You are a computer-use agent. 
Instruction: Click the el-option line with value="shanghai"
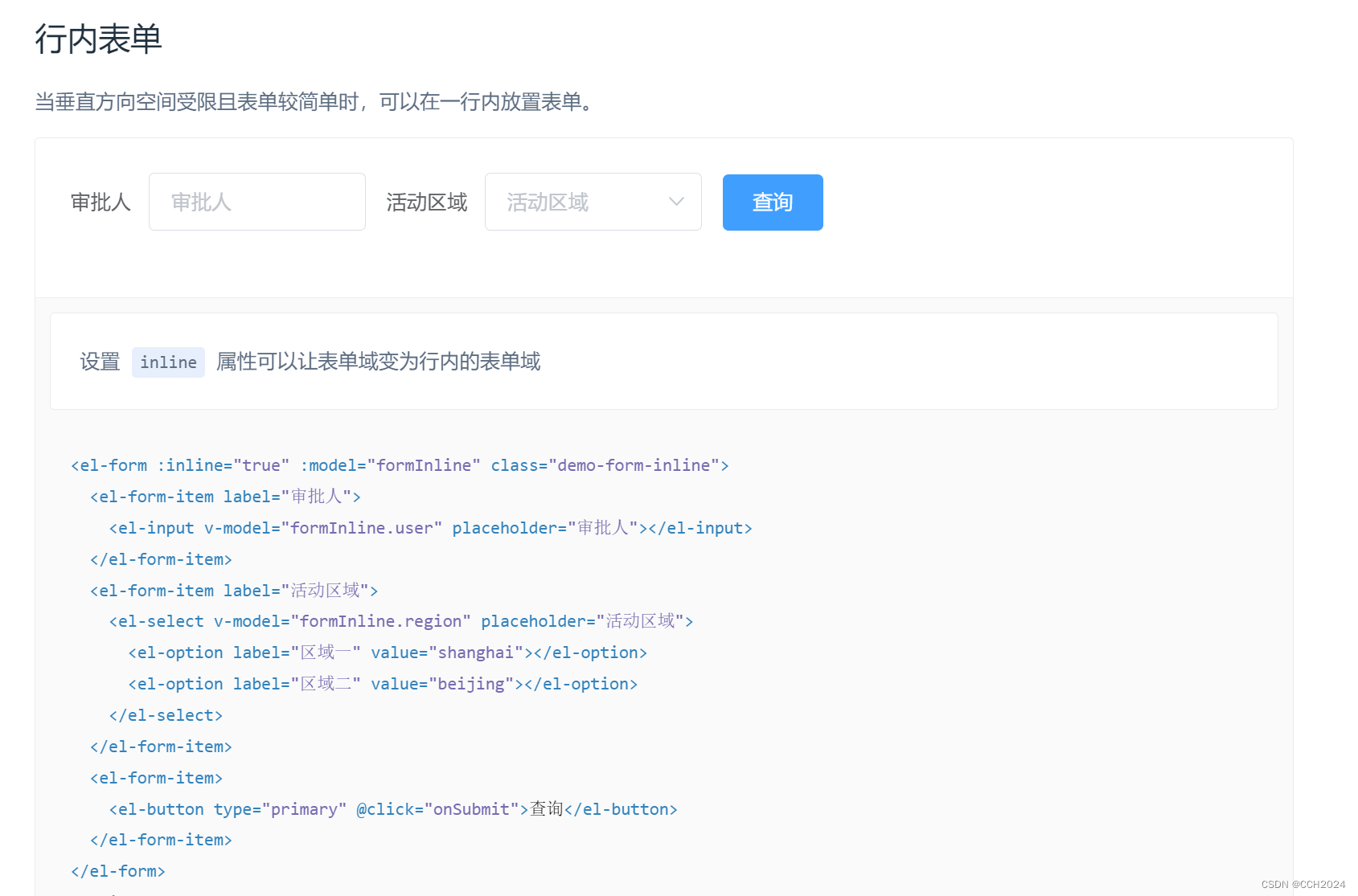click(x=388, y=653)
